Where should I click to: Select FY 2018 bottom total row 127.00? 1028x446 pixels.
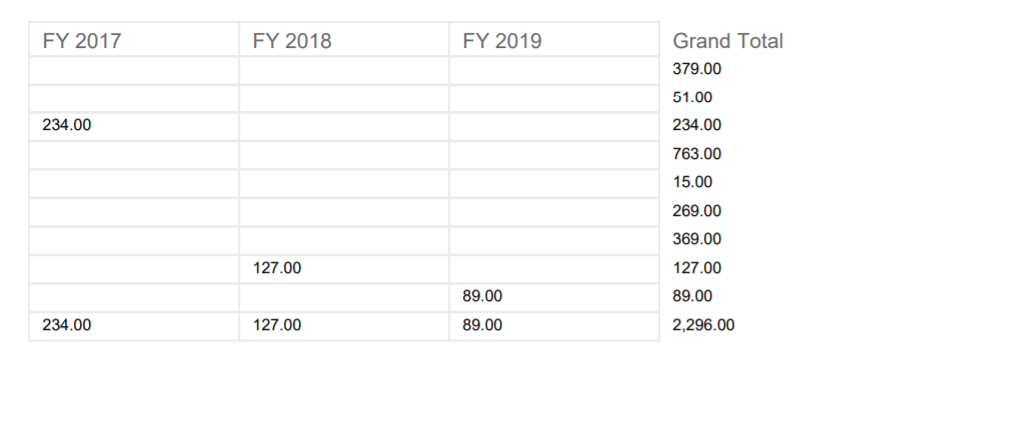(x=276, y=325)
